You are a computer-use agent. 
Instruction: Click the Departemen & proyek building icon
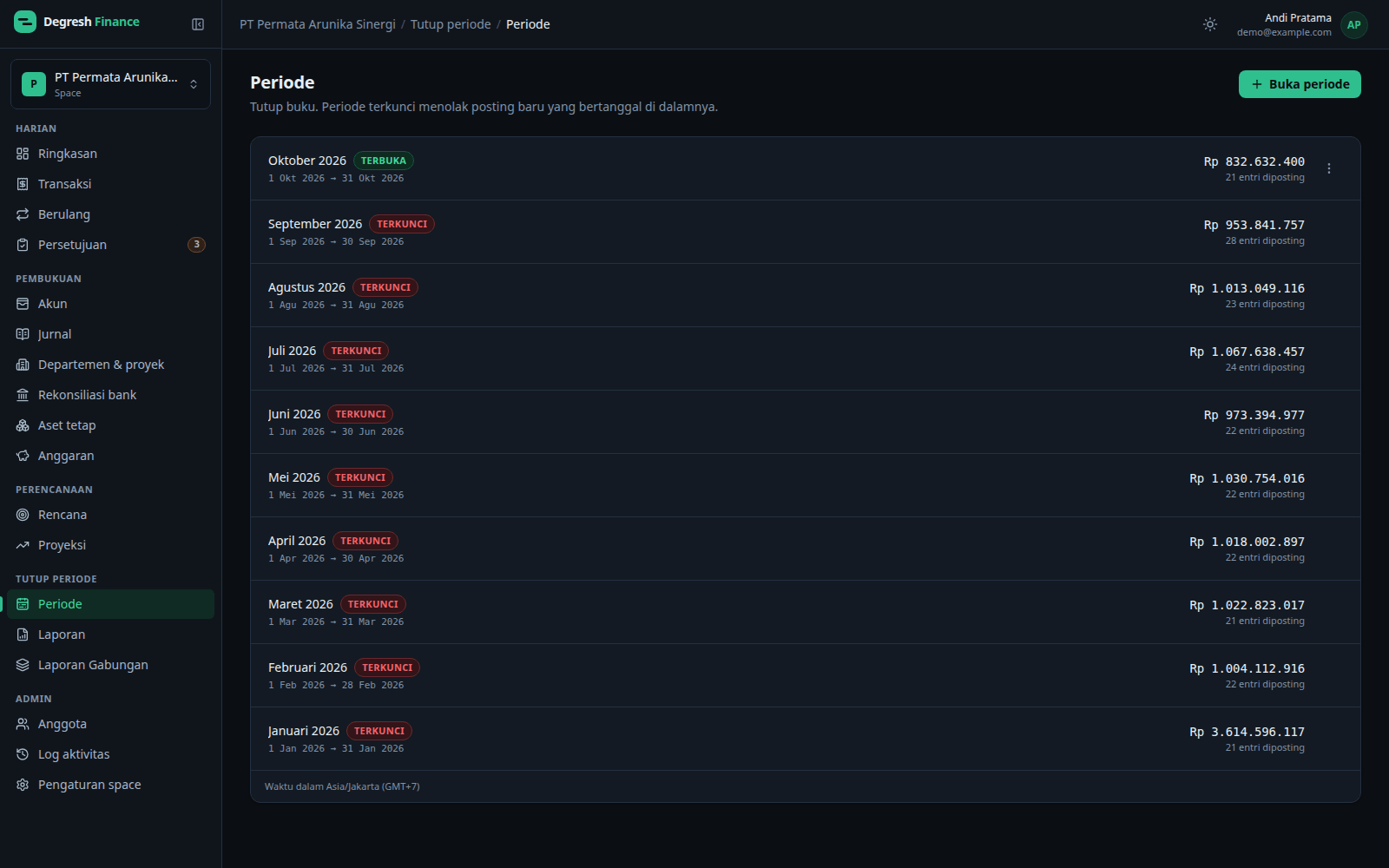pos(23,365)
